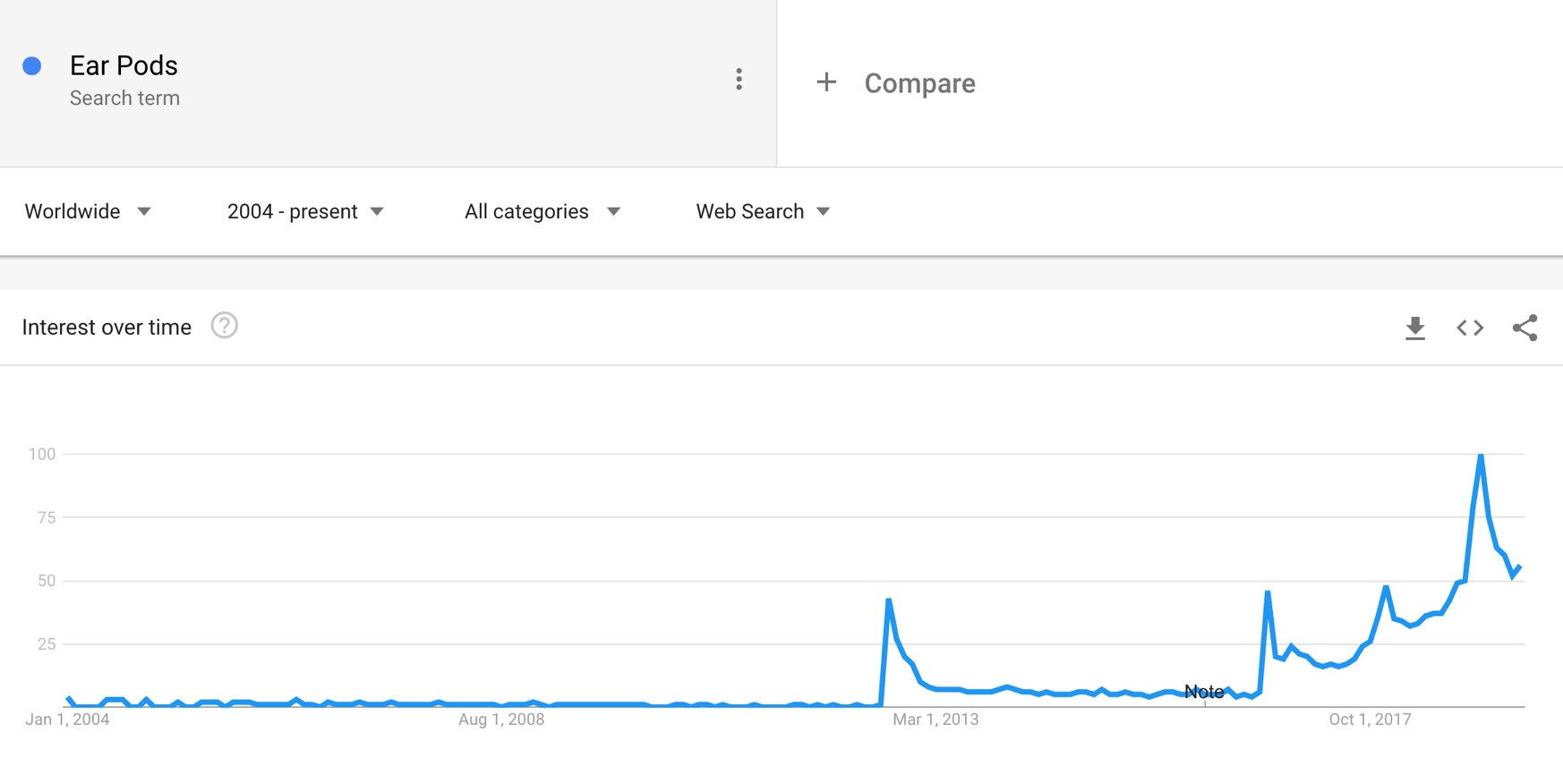Click the Mar 1, 2013 axis label
Screen dimensions: 1563x784
pos(935,720)
